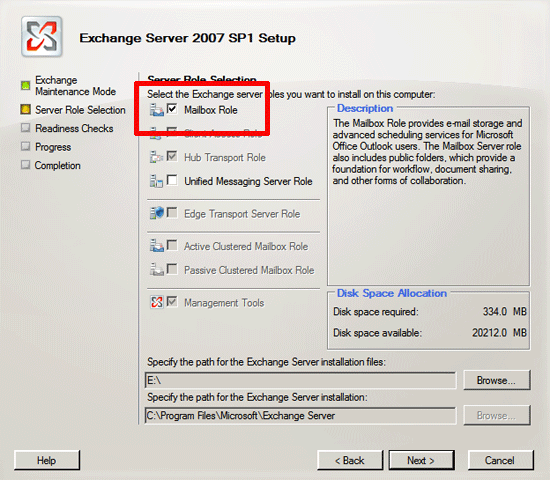Toggle the Hub Transport Role checkbox
Viewport: 550px width, 480px height.
tap(172, 156)
